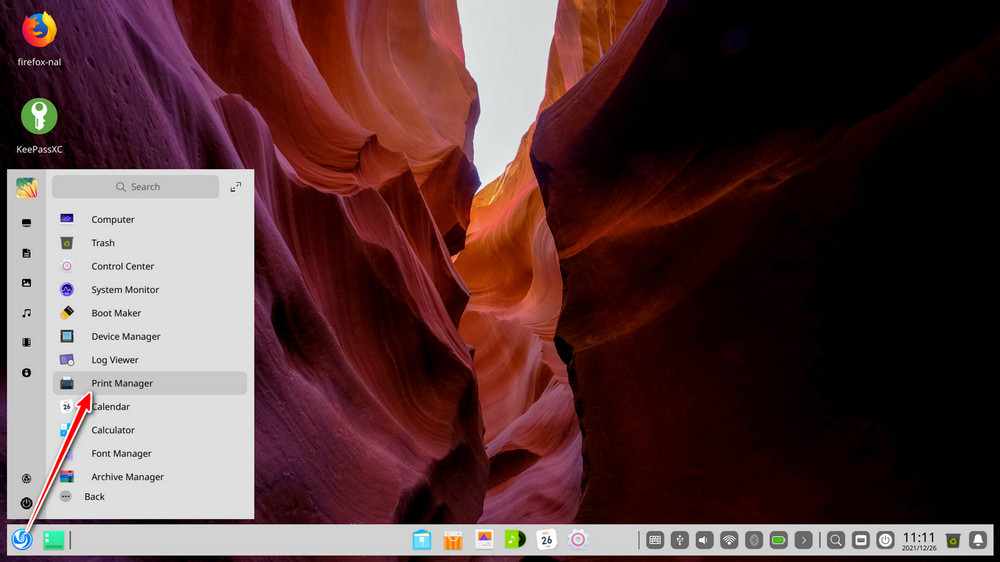Screen dimensions: 1000x562
Task: Open Firefox from the desktop shortcut
Action: (39, 30)
